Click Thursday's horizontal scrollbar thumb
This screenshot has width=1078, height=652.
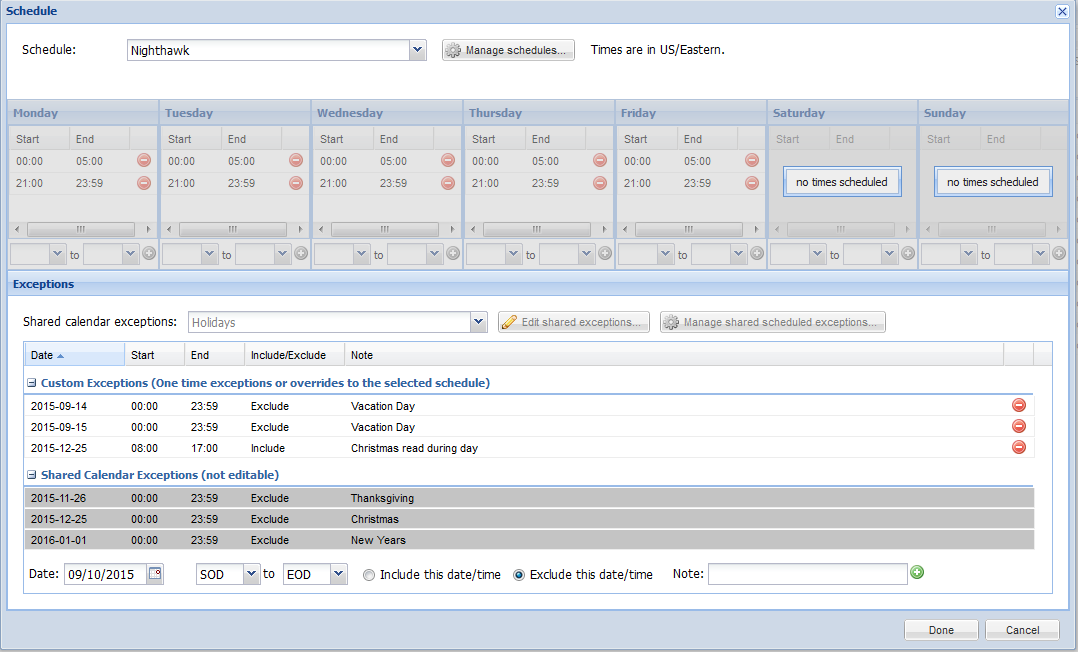(536, 229)
